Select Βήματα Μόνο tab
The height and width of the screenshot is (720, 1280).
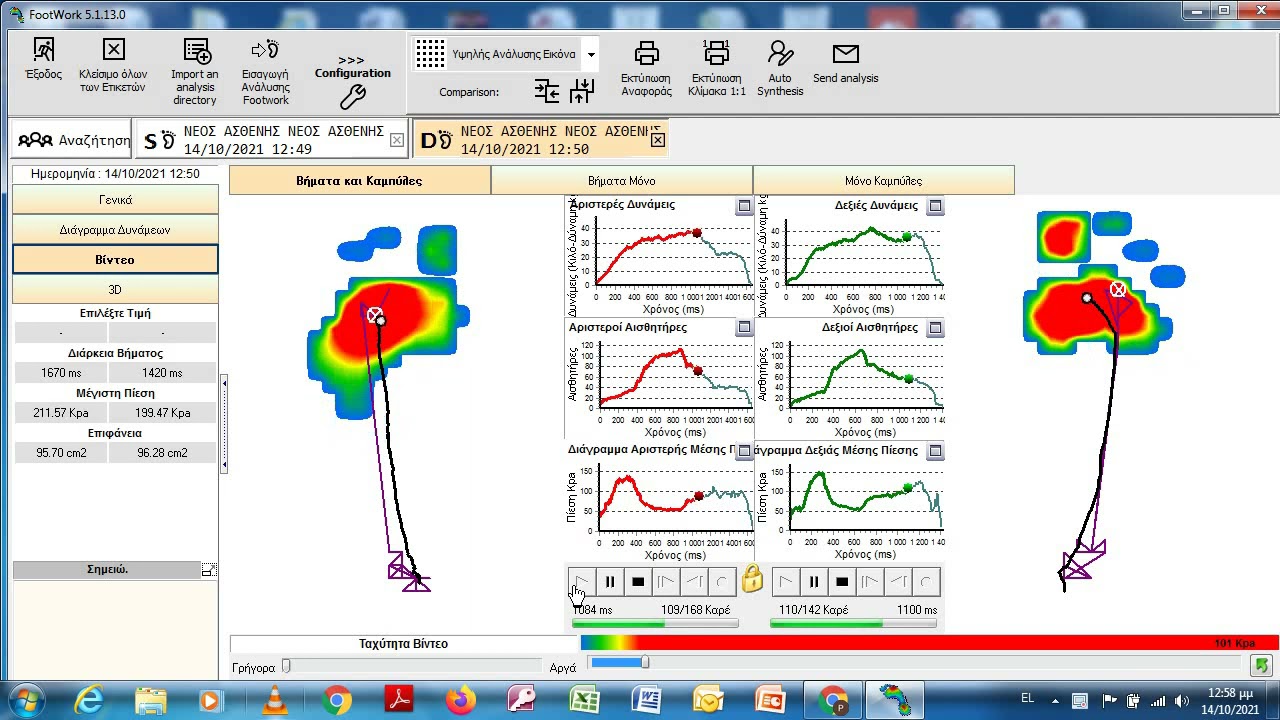point(622,181)
